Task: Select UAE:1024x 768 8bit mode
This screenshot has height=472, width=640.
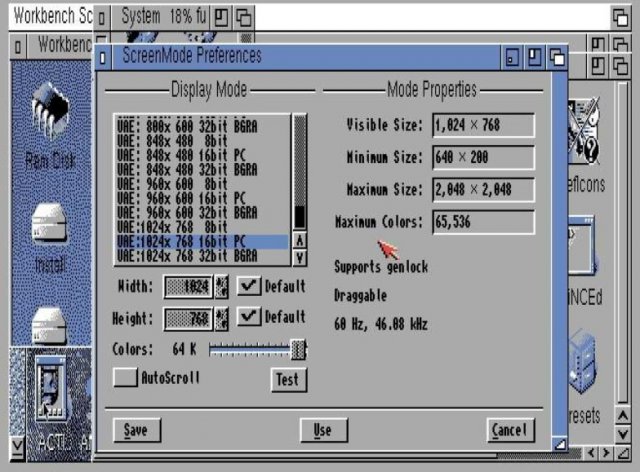Action: pos(202,227)
